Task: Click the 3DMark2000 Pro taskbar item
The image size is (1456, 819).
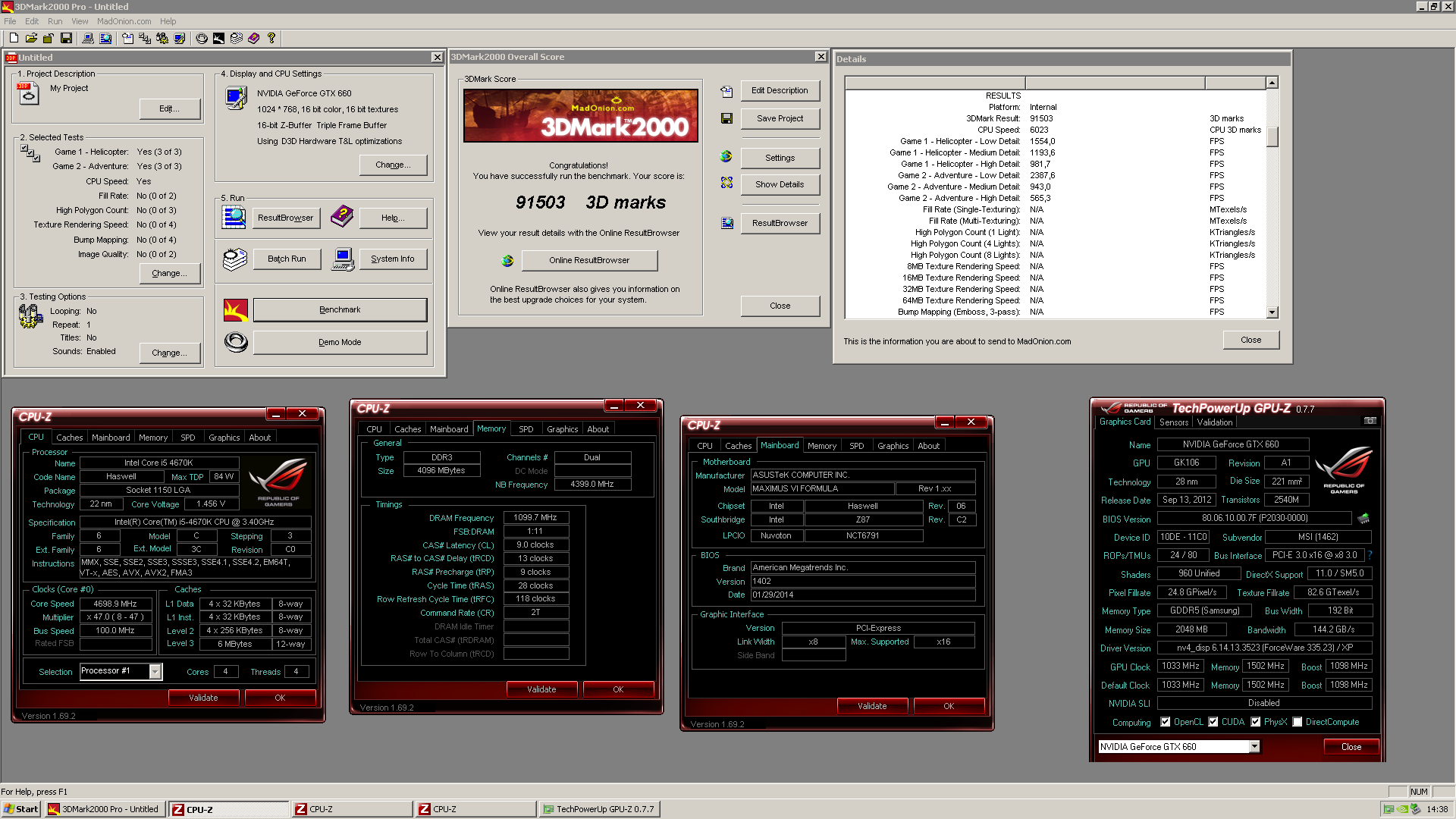Action: pyautogui.click(x=105, y=809)
